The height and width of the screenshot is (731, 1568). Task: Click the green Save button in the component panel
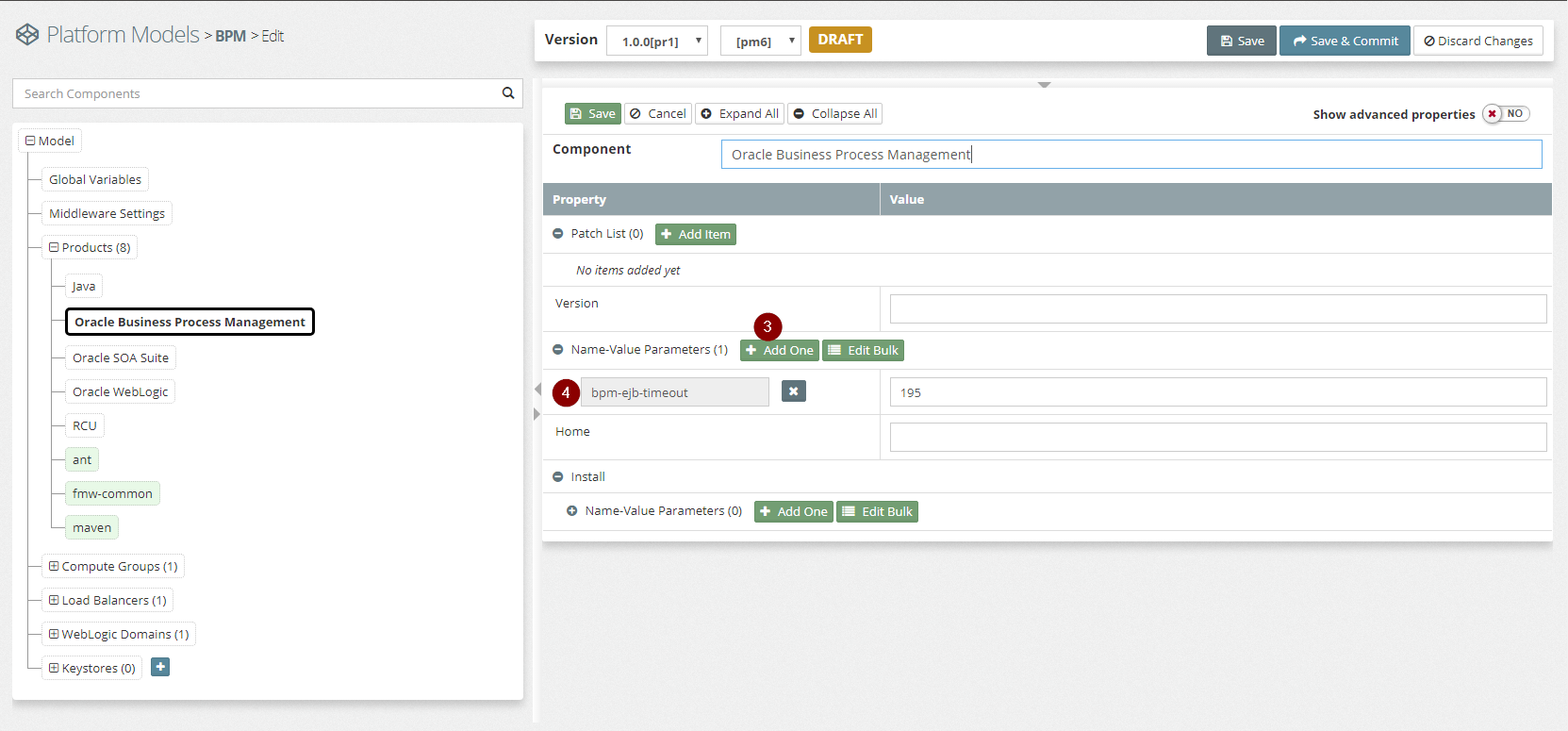(x=593, y=113)
